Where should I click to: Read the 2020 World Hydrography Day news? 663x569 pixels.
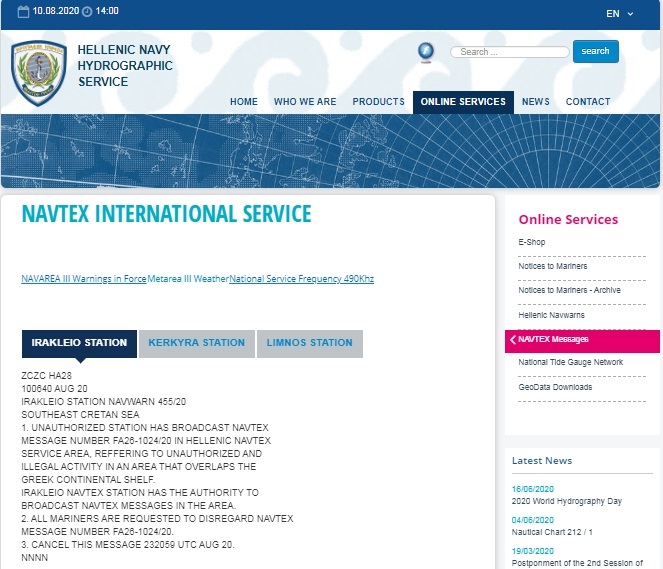pos(566,500)
